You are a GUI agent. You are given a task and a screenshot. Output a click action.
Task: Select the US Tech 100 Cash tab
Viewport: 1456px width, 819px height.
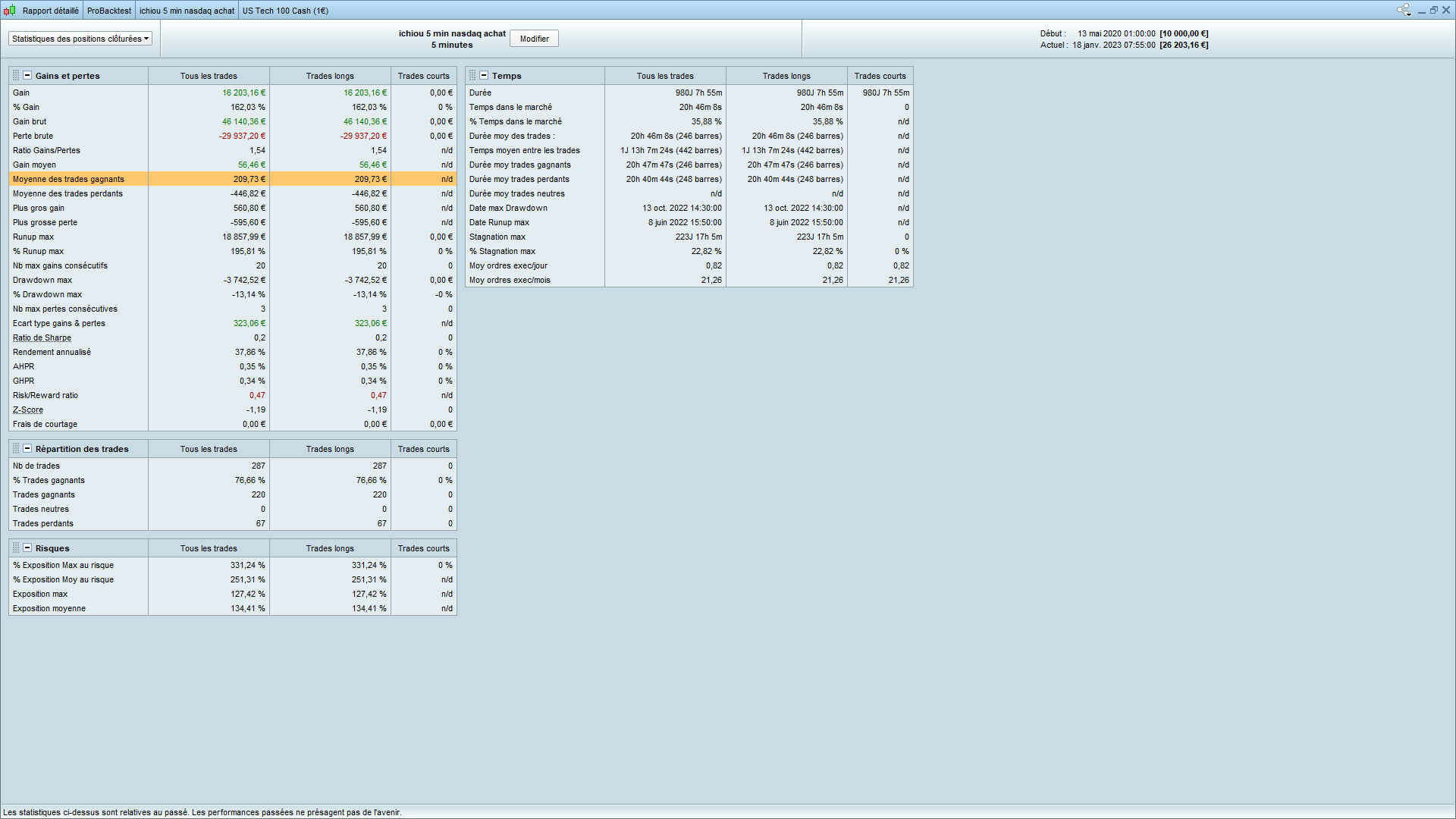click(285, 11)
